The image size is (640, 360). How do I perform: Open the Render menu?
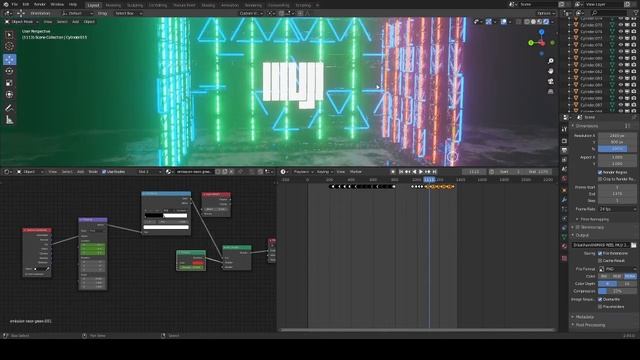coord(40,4)
